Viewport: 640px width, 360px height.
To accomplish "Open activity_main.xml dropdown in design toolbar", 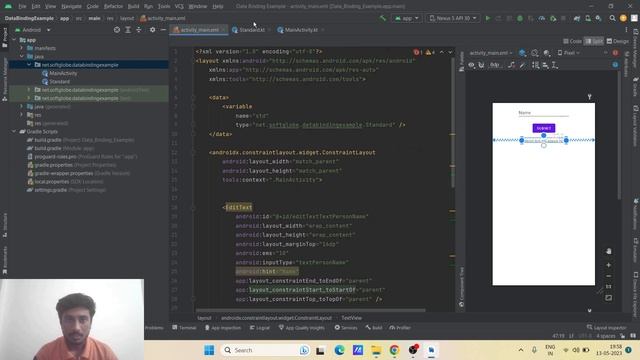I will [491, 53].
